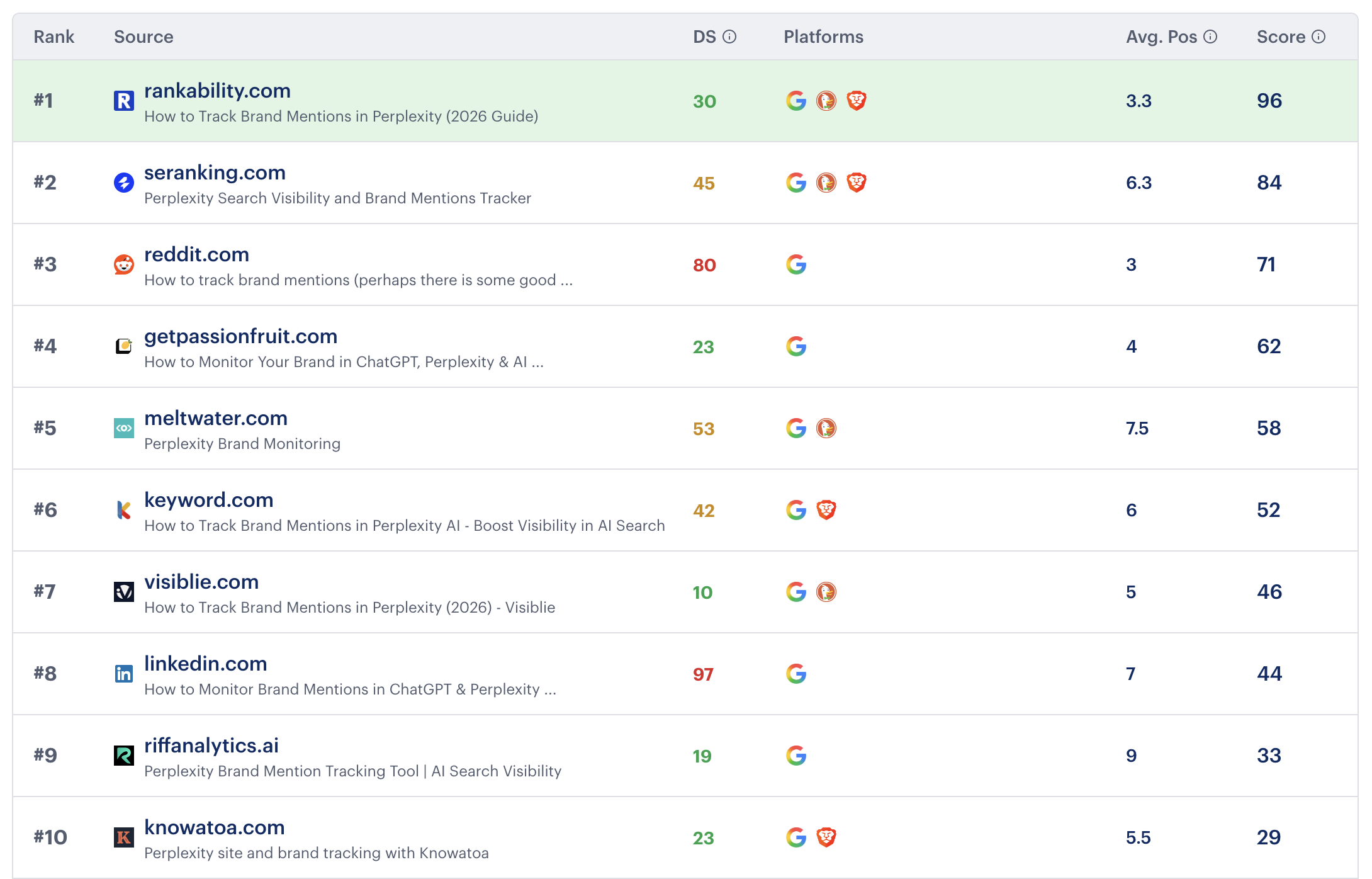The width and height of the screenshot is (1372, 879).
Task: Open the rankability.com link
Action: (x=217, y=91)
